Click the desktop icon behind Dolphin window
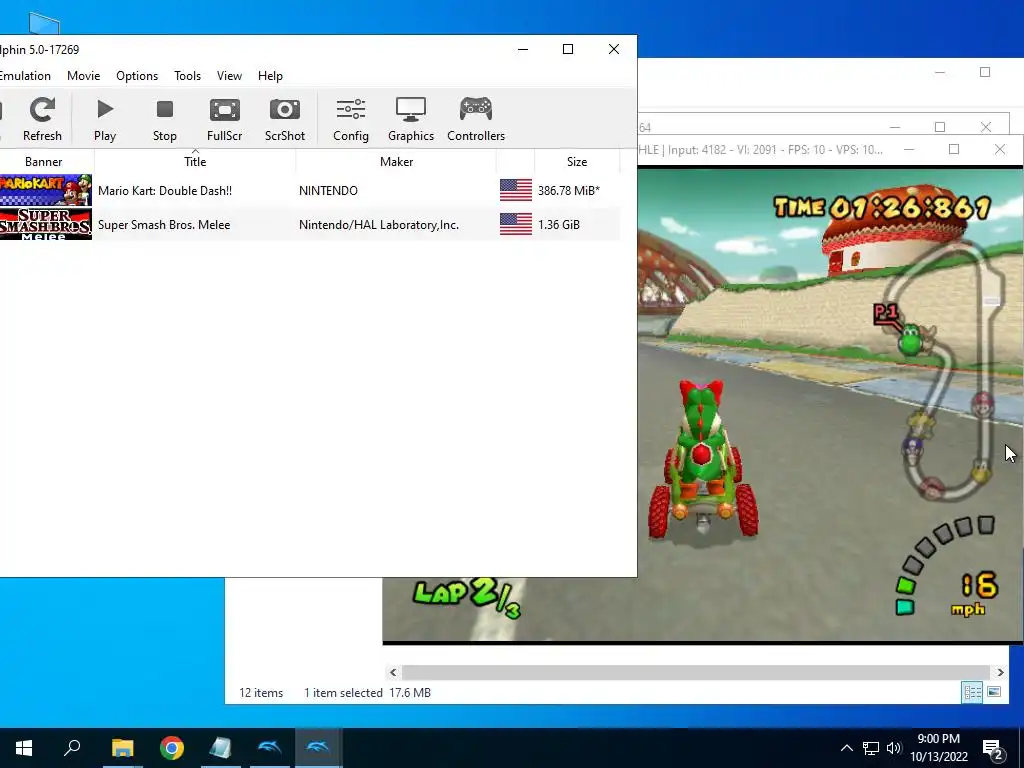The height and width of the screenshot is (768, 1024). click(x=44, y=24)
